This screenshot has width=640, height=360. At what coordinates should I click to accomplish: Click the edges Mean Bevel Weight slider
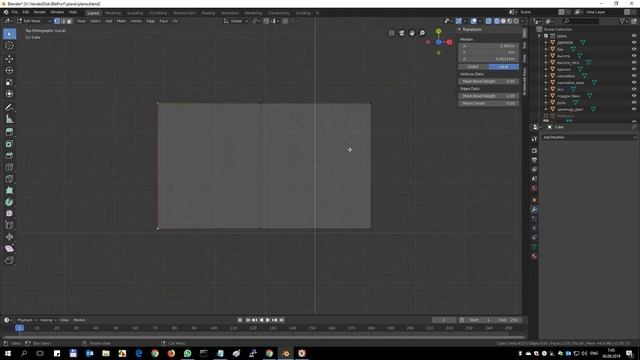pyautogui.click(x=489, y=96)
